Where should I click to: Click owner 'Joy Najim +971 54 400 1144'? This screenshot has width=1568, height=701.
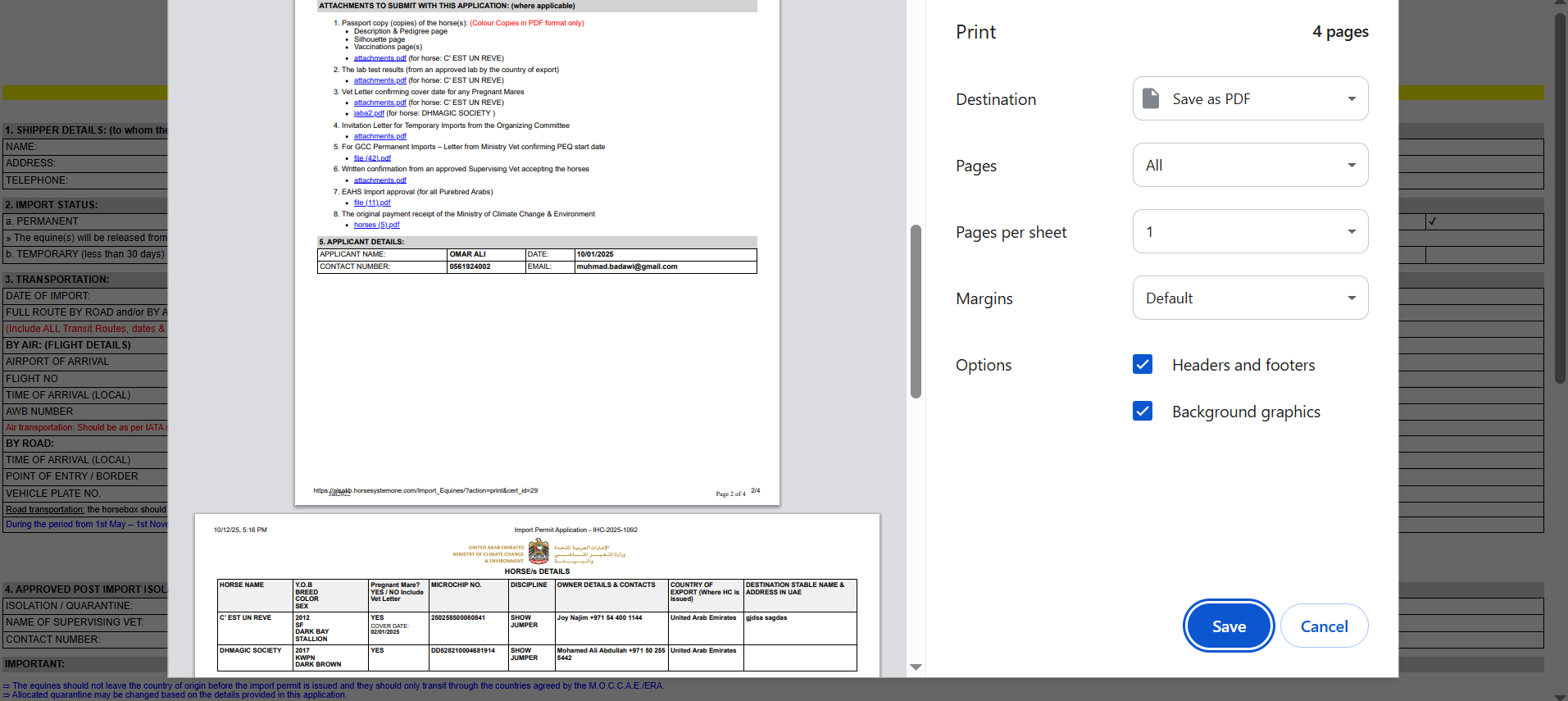point(599,617)
